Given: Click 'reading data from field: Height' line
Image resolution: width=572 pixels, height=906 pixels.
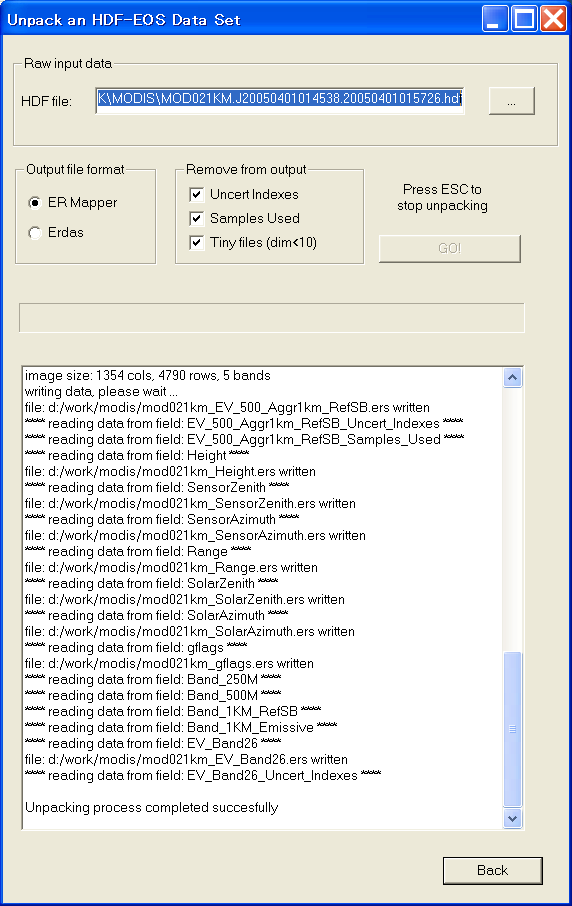Looking at the screenshot, I should (x=137, y=455).
